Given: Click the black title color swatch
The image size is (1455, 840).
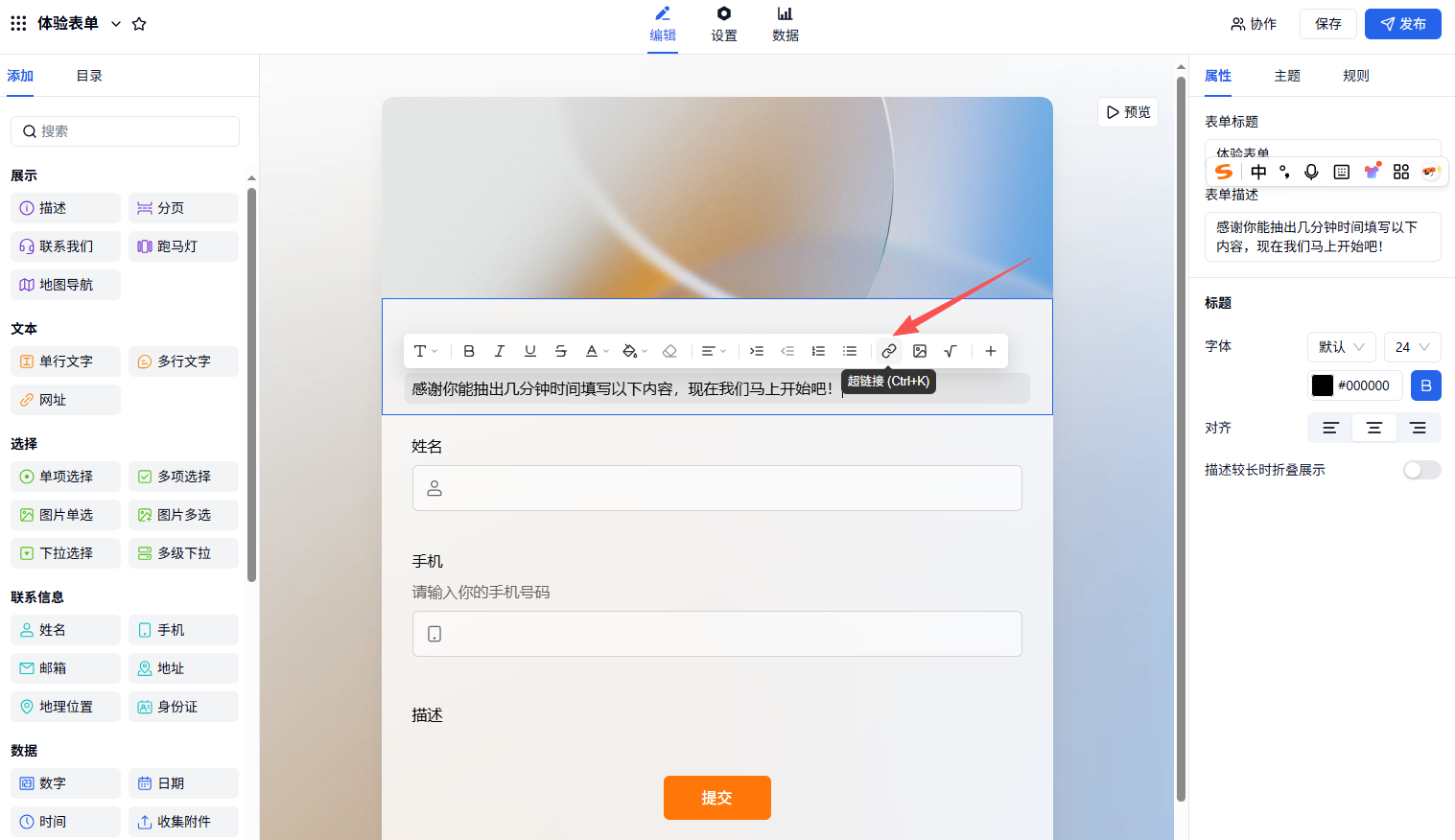Looking at the screenshot, I should point(1323,385).
